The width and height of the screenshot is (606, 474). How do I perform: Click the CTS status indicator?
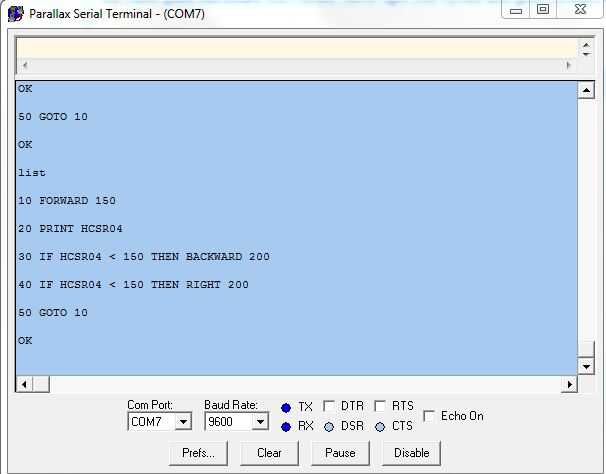tap(380, 427)
